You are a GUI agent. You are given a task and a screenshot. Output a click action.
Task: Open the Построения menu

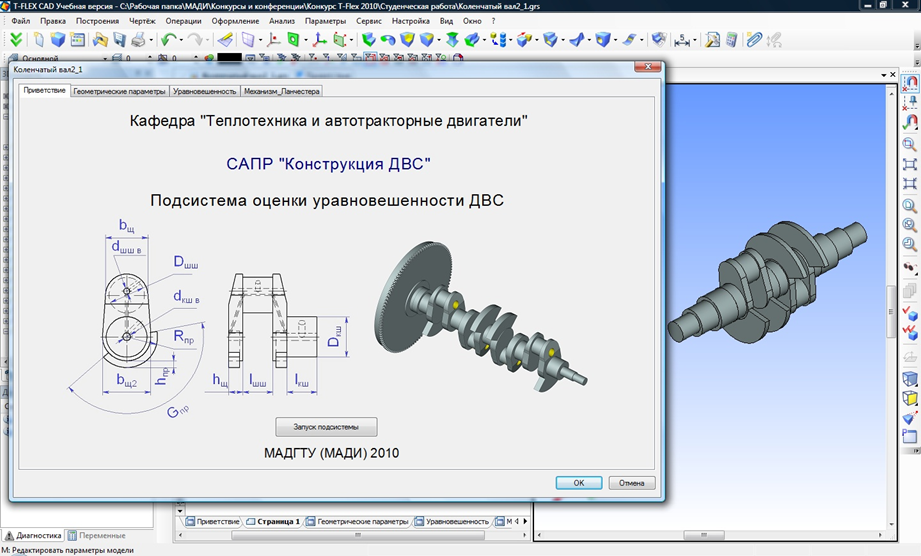click(97, 21)
